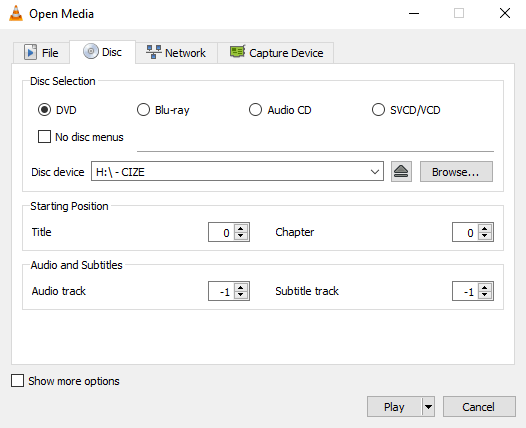The width and height of the screenshot is (526, 428).
Task: Choose the Audio CD disc option
Action: click(x=255, y=110)
